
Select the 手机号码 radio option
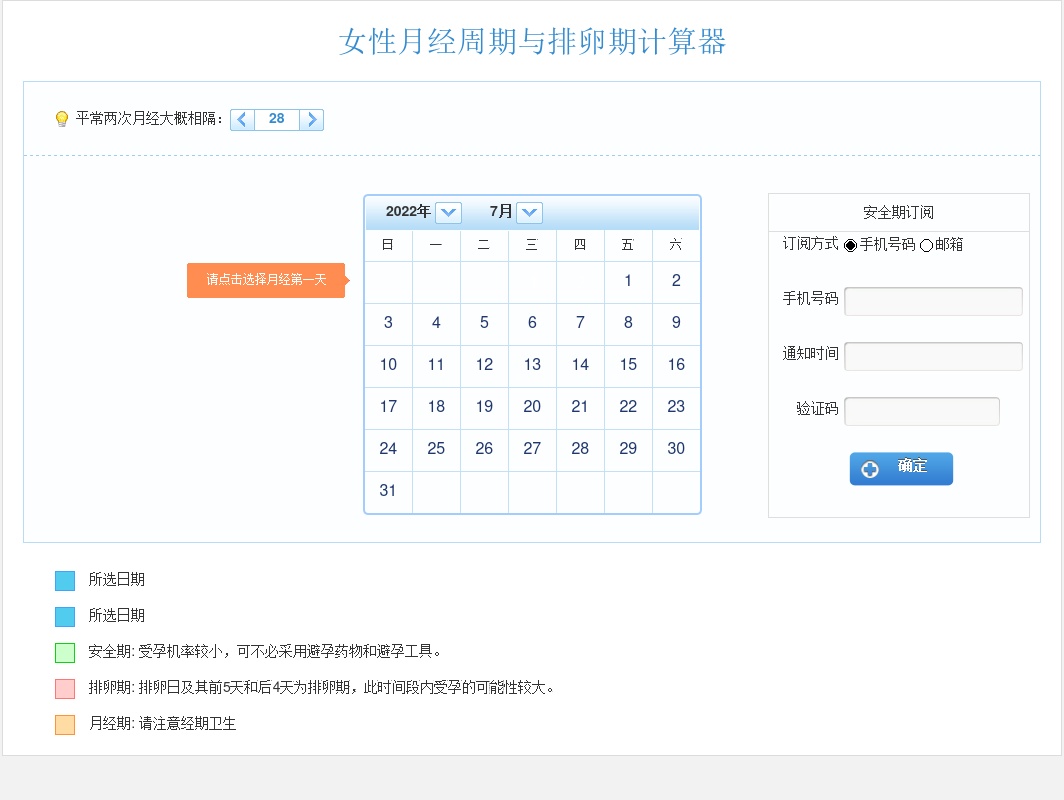coord(851,245)
